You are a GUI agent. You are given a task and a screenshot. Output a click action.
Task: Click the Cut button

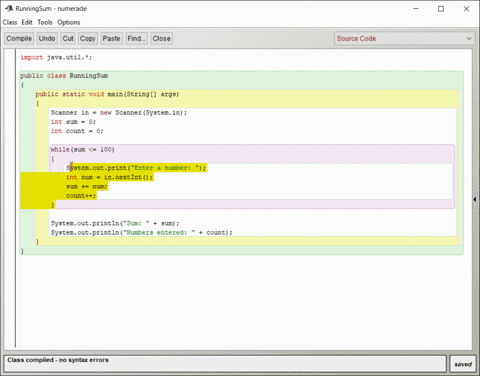pos(68,38)
